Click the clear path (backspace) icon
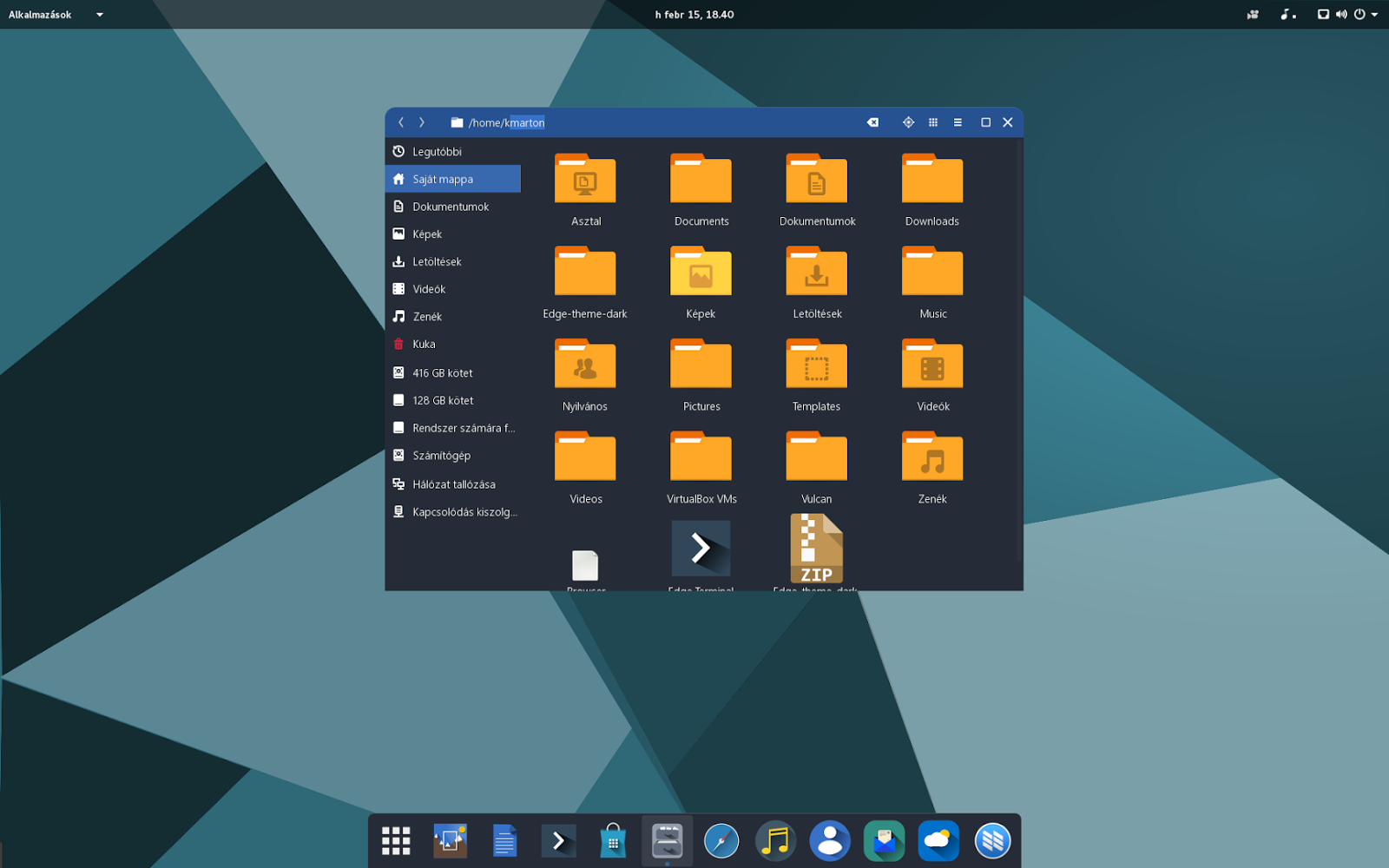The image size is (1389, 868). [872, 122]
